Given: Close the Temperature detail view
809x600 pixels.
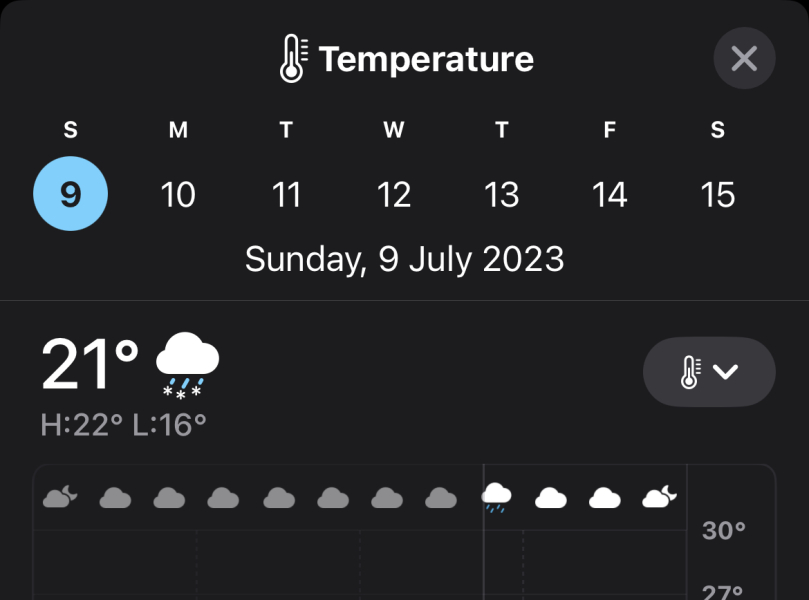Looking at the screenshot, I should [x=743, y=58].
